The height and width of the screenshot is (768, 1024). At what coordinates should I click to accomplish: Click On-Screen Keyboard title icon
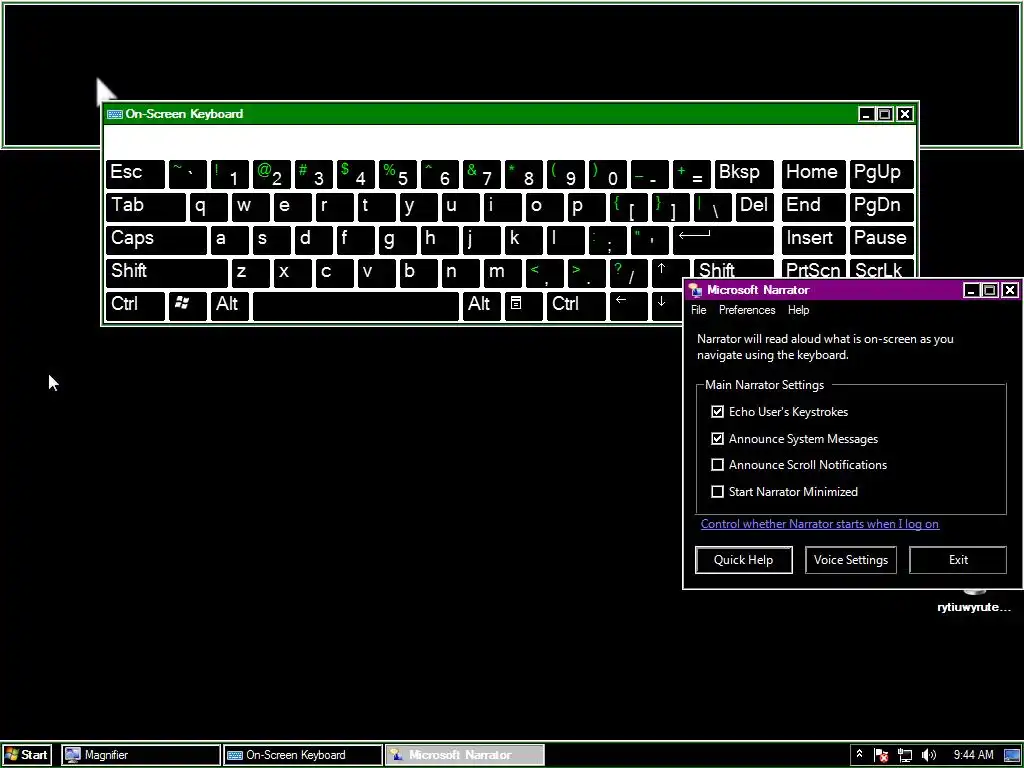click(115, 114)
